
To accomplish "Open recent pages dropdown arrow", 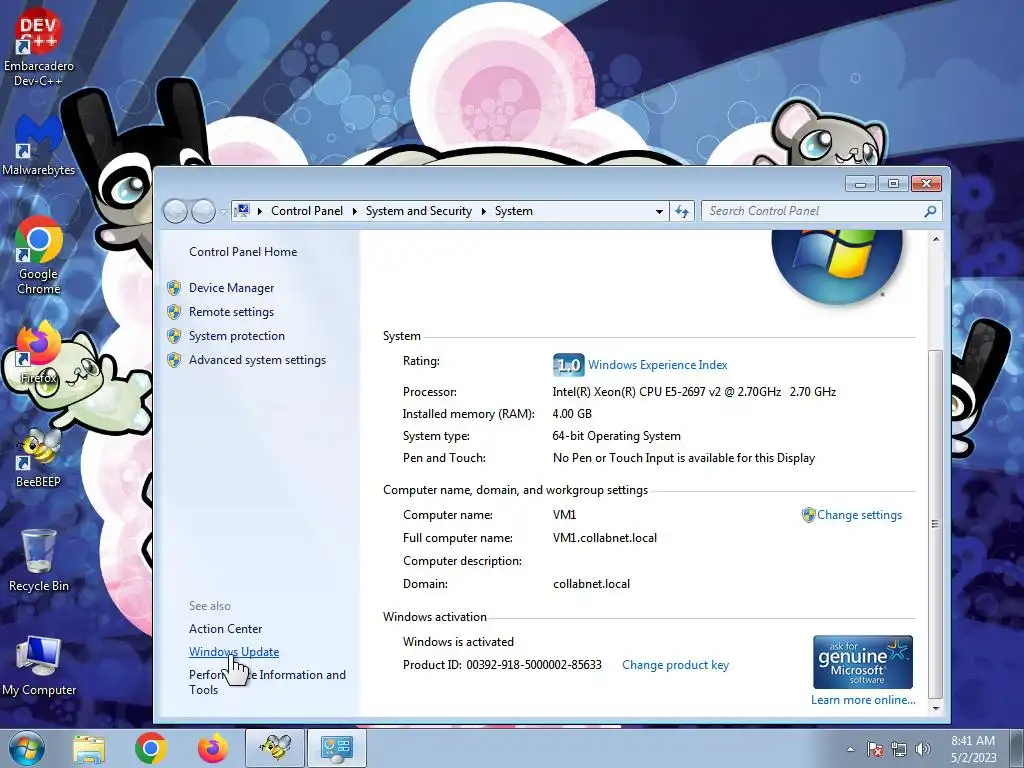I will click(223, 212).
